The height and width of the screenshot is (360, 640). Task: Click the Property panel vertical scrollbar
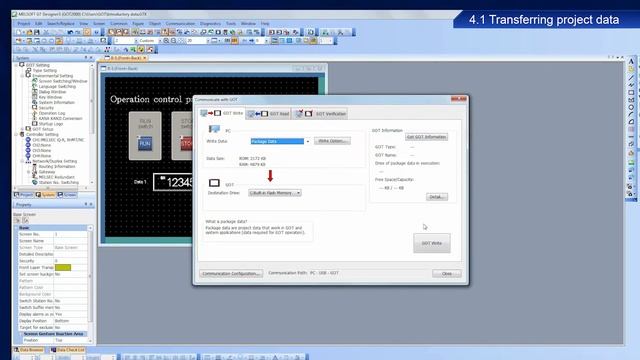[x=90, y=284]
